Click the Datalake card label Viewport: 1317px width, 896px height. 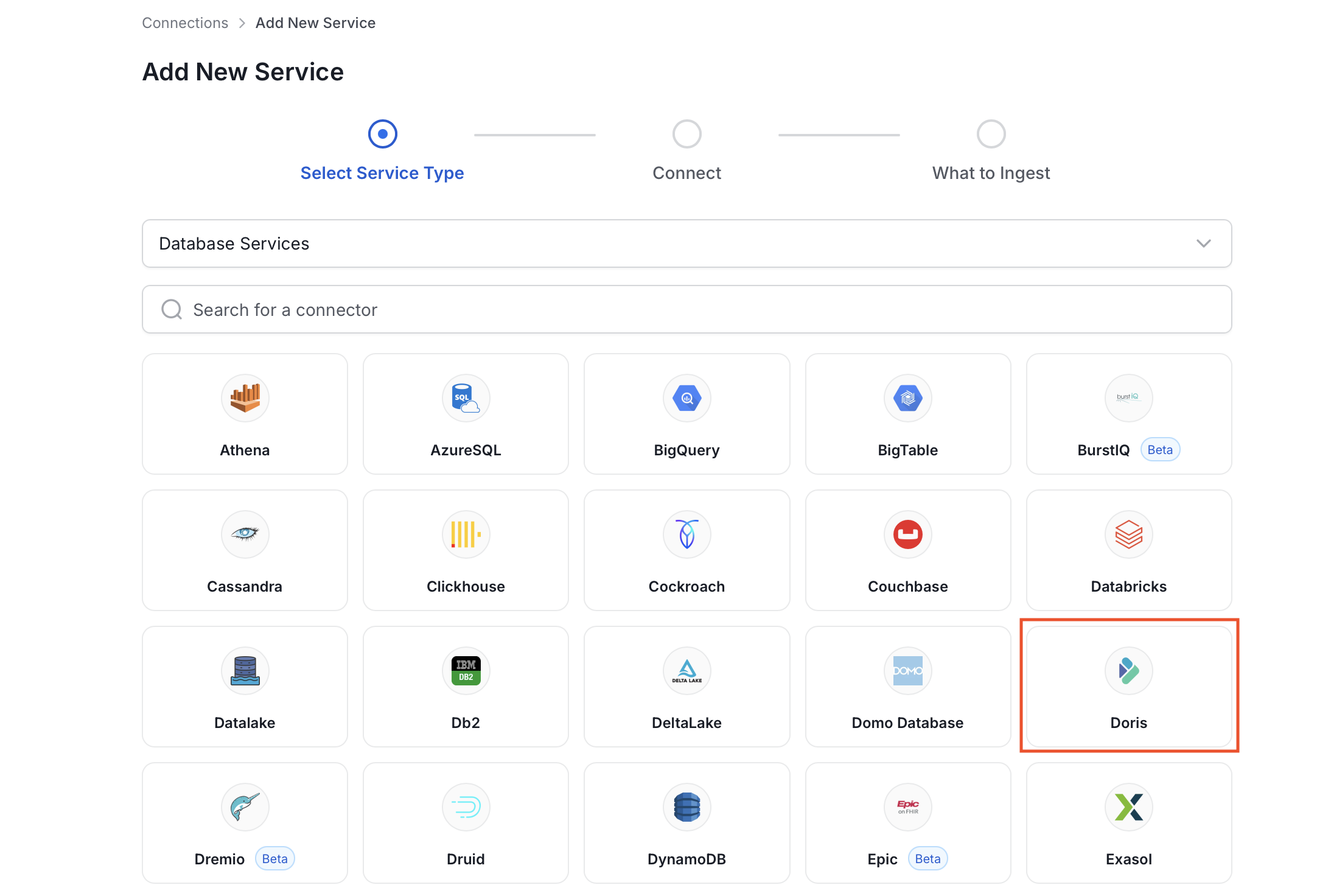click(245, 723)
